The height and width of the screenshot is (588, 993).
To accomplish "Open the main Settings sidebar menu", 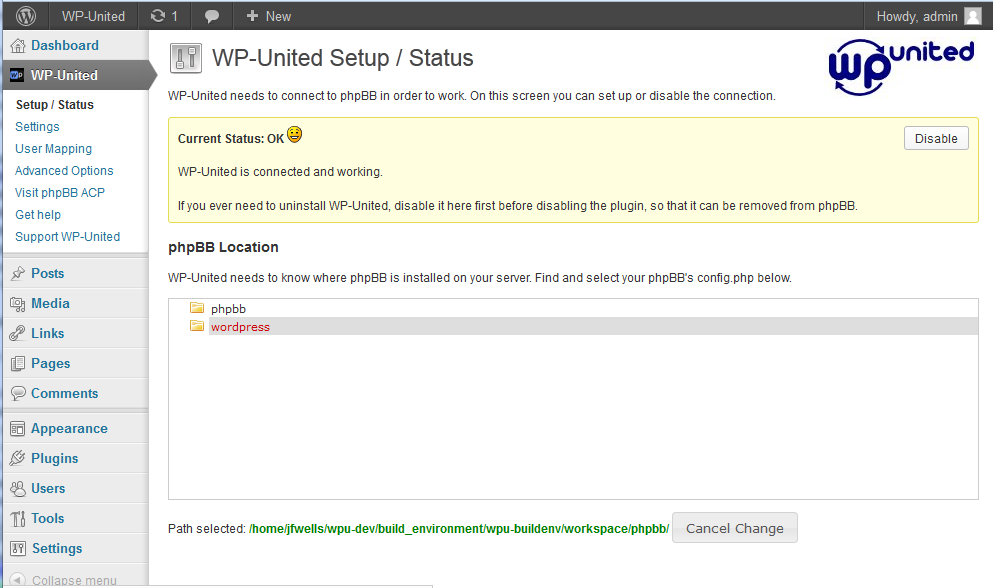I will [57, 548].
